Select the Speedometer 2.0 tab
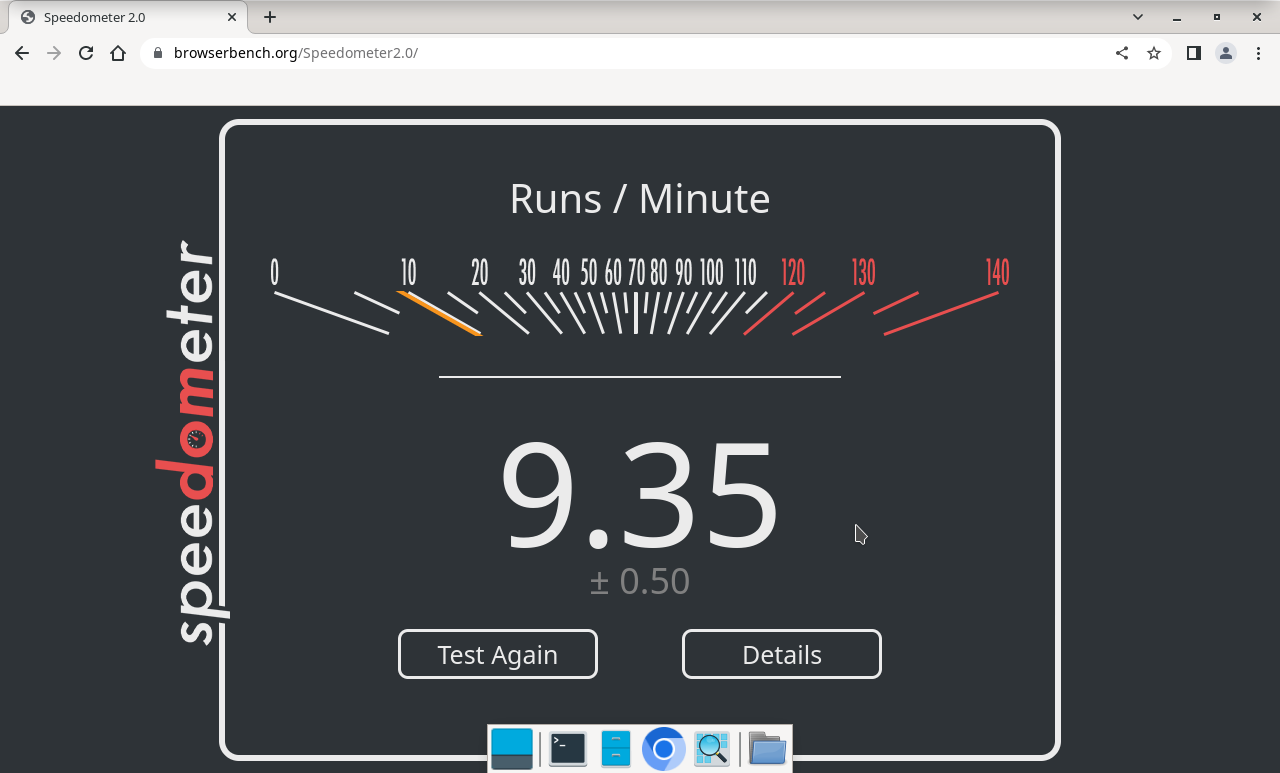Screen dimensions: 1280x773 [128, 17]
